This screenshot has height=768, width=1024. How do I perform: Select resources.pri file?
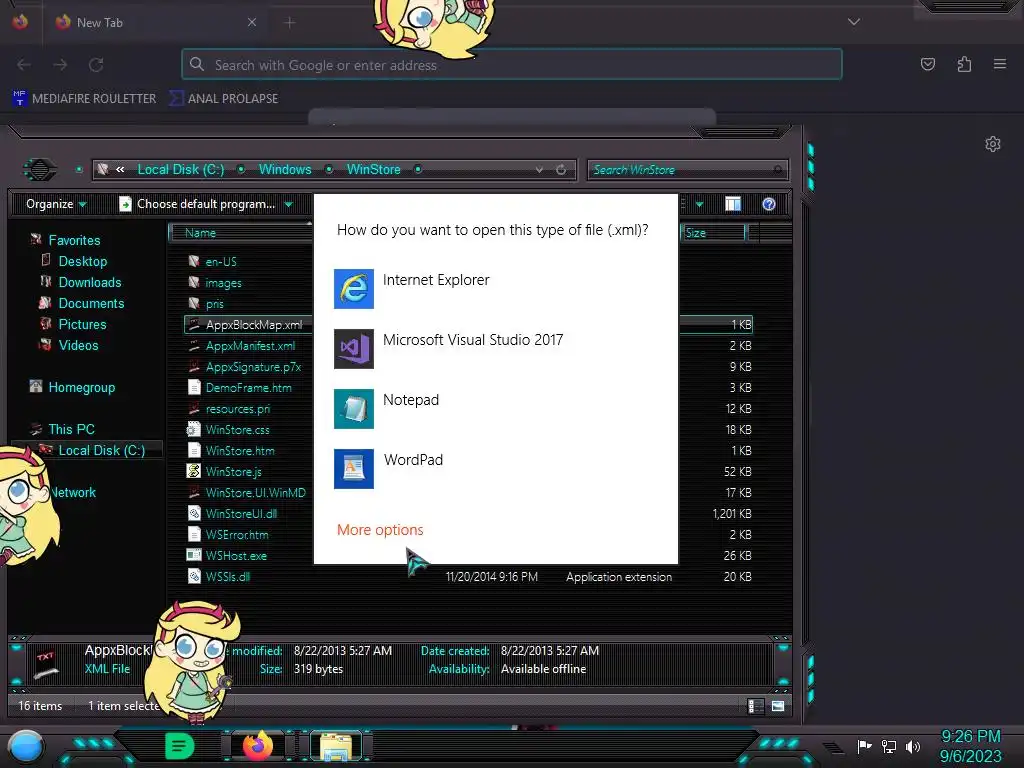point(238,409)
